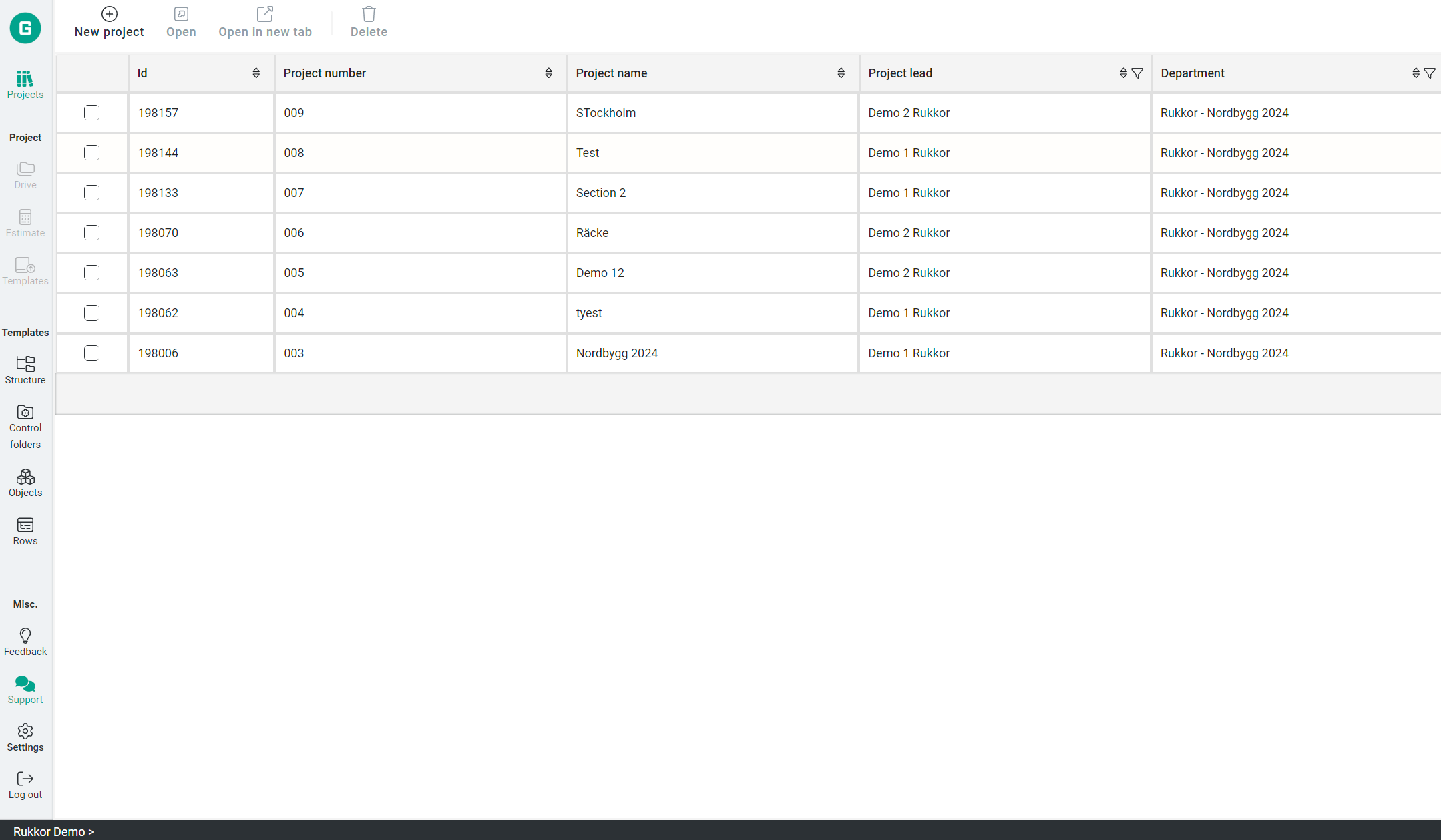Click project name Räcke
Viewport: 1441px width, 840px height.
592,233
